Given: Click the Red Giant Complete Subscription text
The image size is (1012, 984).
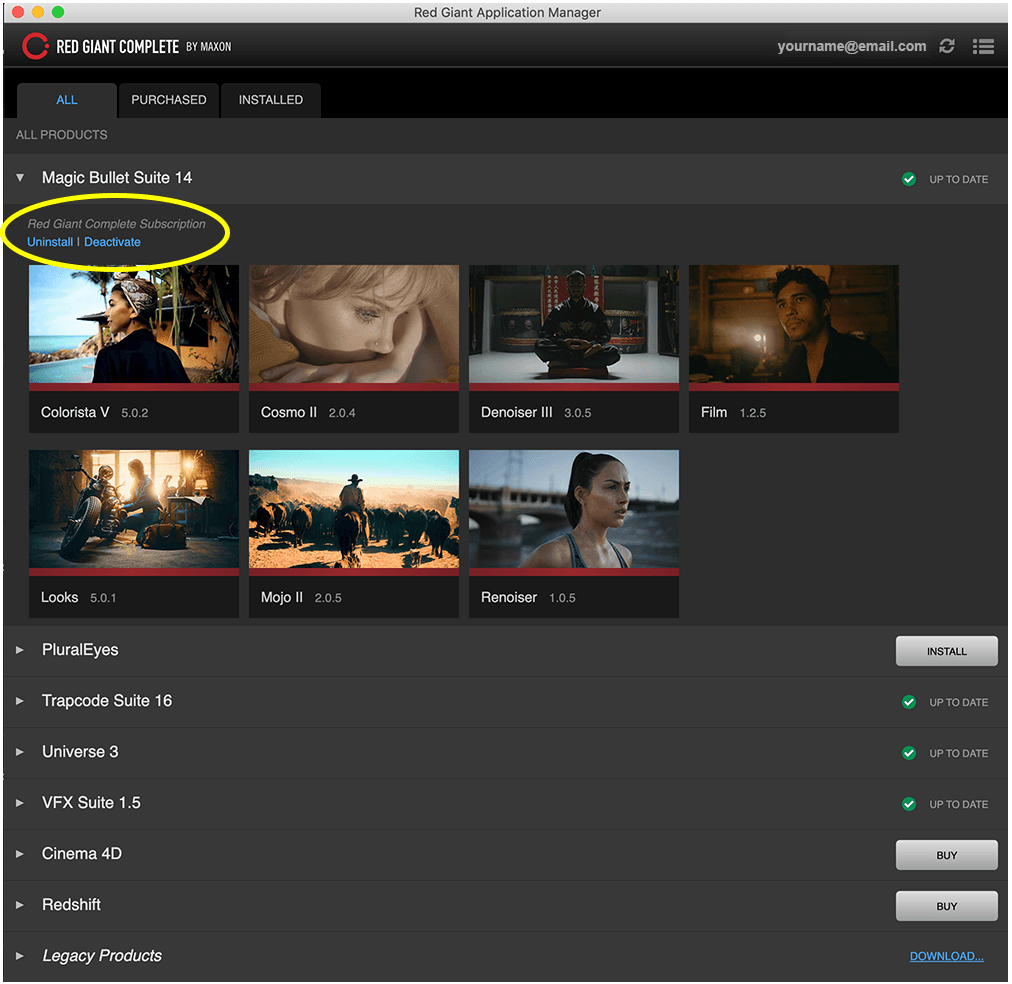Looking at the screenshot, I should pyautogui.click(x=116, y=224).
